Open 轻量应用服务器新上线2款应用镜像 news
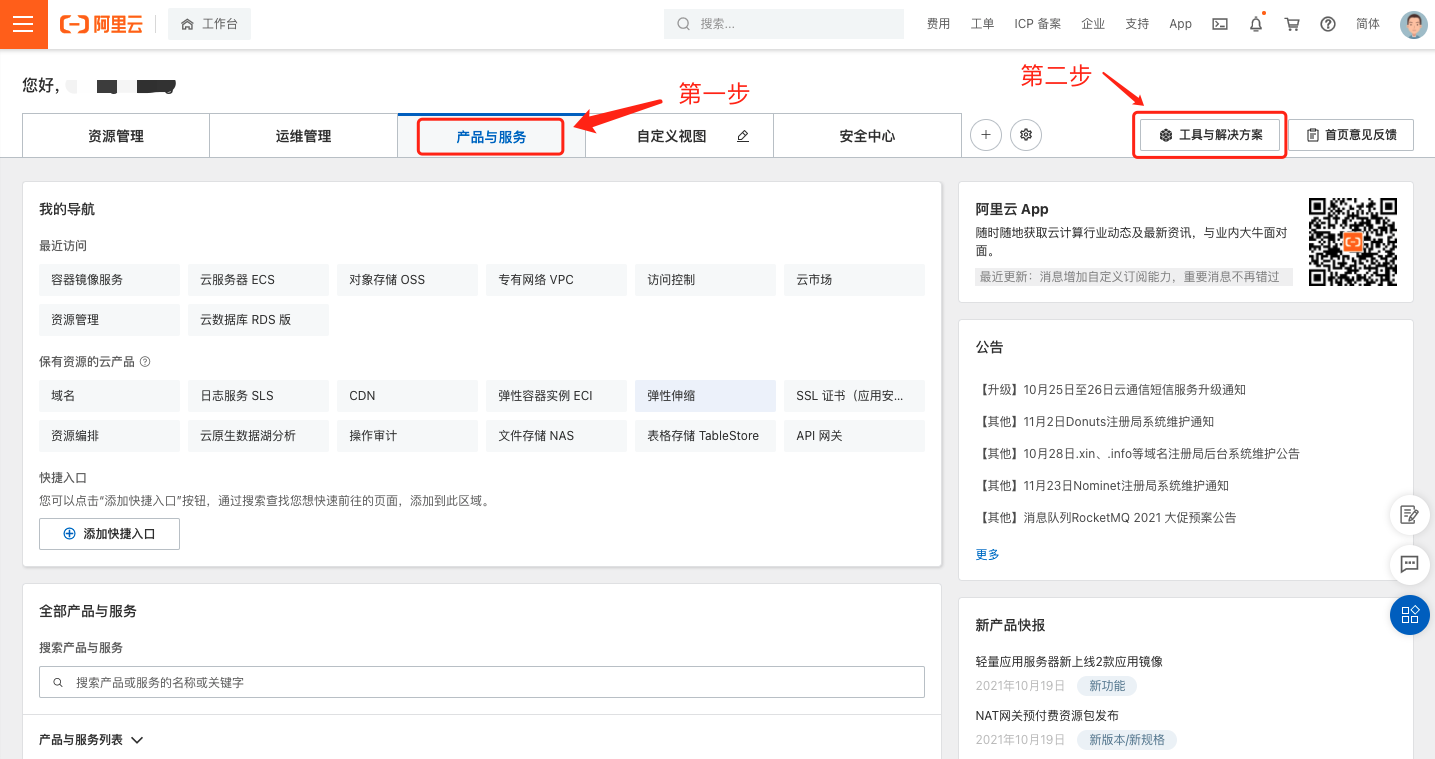The image size is (1435, 759). pyautogui.click(x=1069, y=662)
